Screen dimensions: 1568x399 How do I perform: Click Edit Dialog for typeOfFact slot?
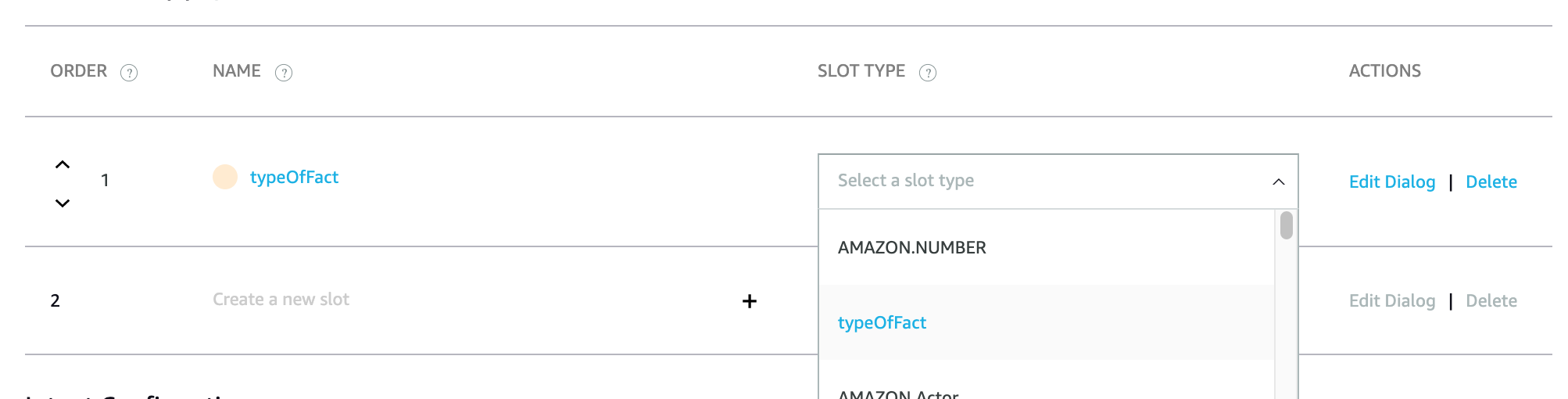coord(1391,182)
